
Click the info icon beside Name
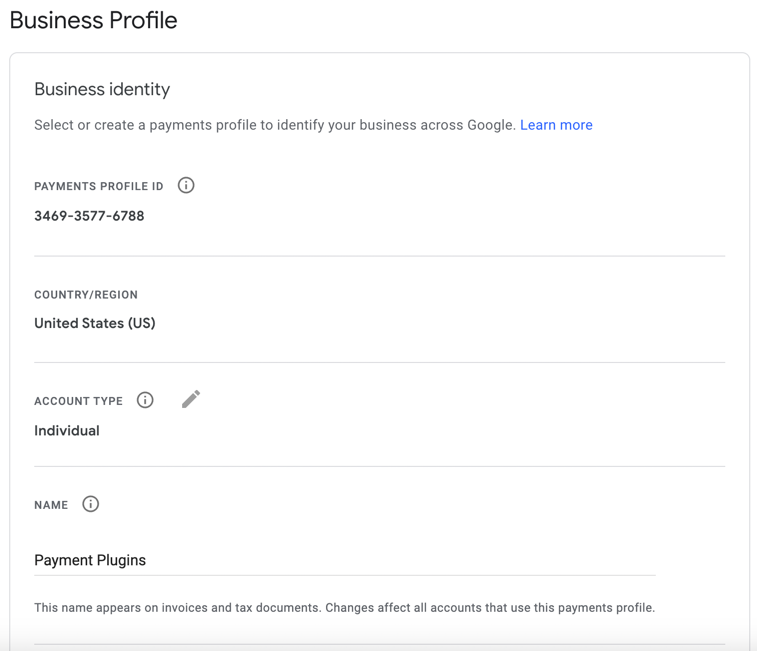pyautogui.click(x=90, y=504)
